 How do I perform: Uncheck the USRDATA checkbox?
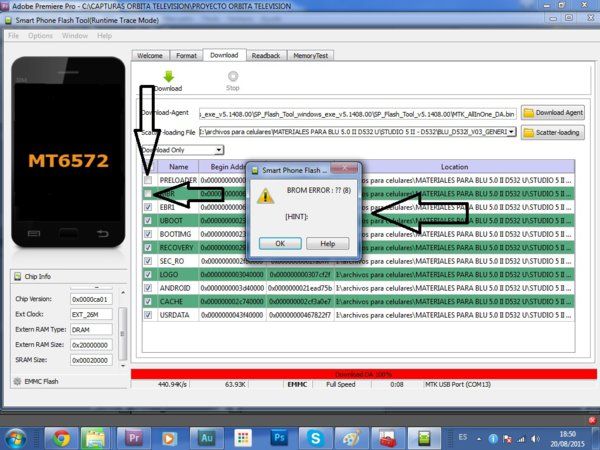pos(148,315)
